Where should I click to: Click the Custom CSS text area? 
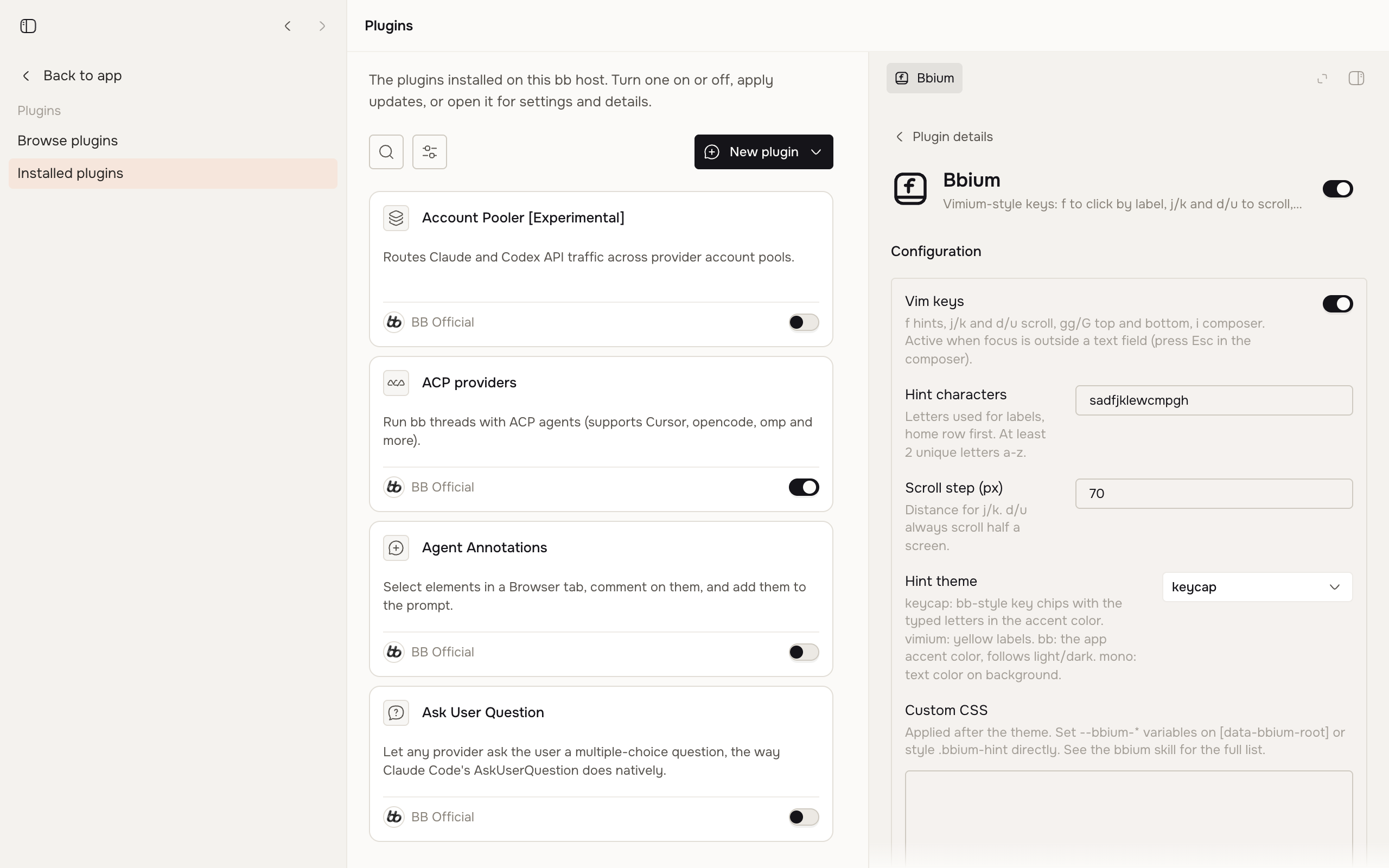1129,819
